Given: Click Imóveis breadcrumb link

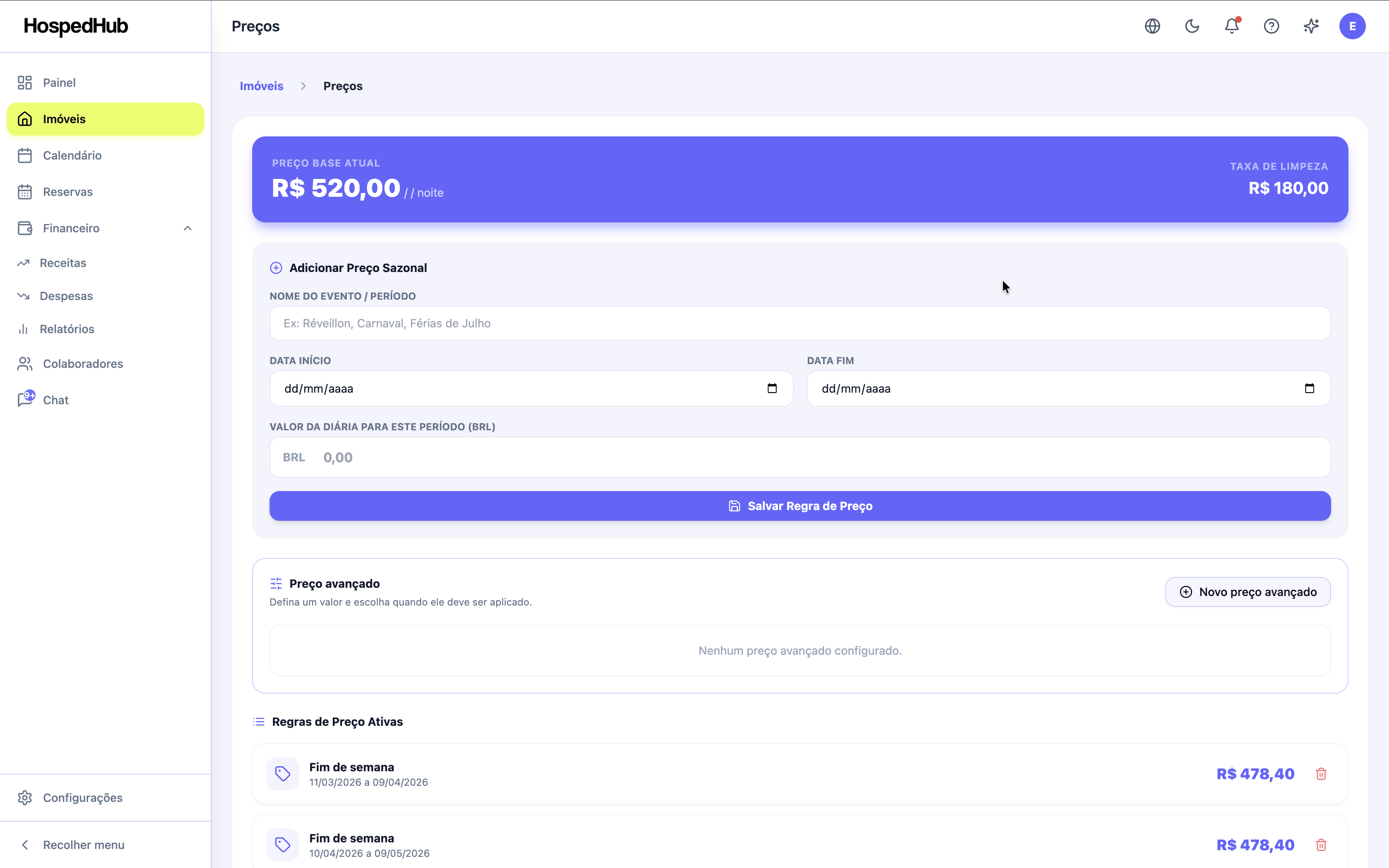Looking at the screenshot, I should pos(261,86).
